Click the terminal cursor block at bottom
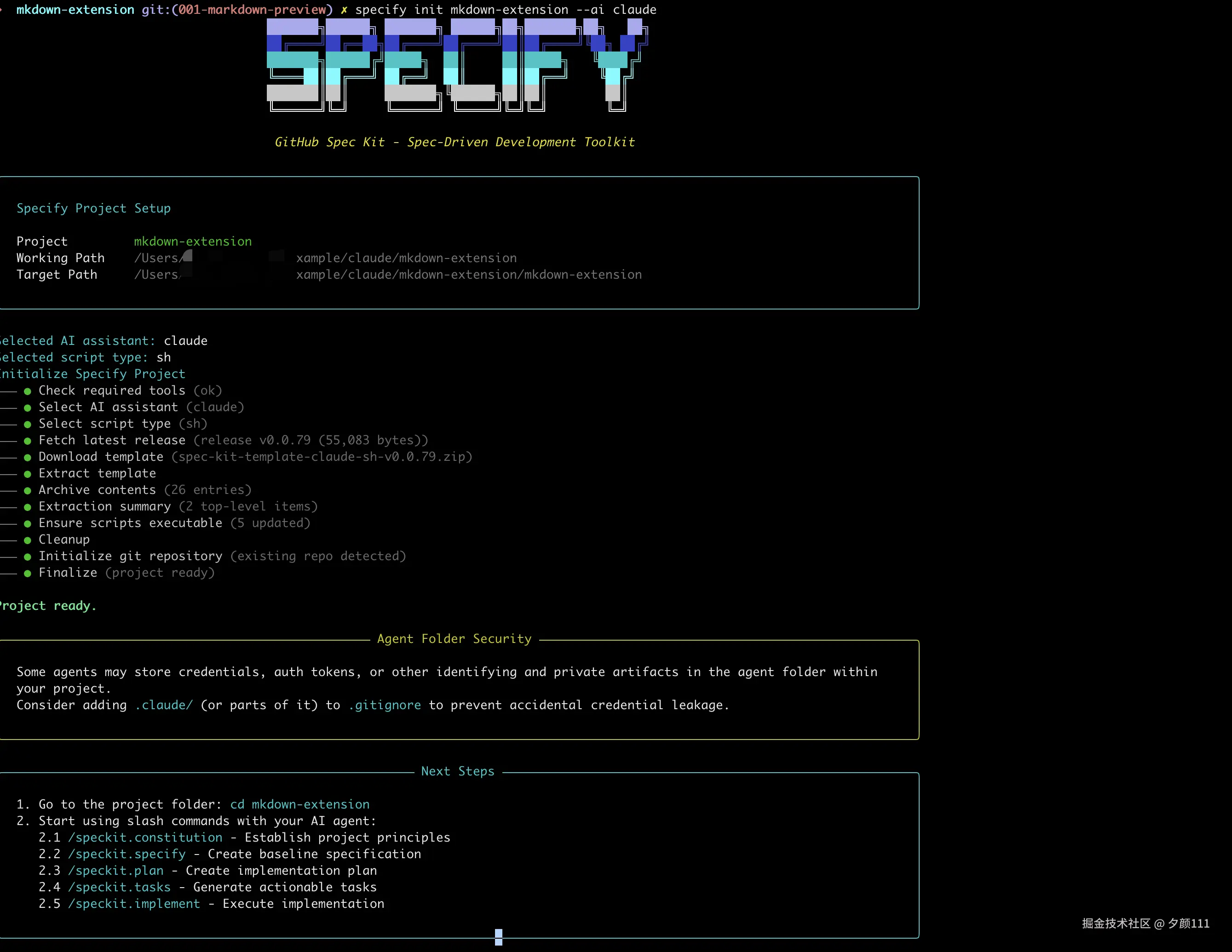Screen dimensions: 1232x952 click(498, 937)
